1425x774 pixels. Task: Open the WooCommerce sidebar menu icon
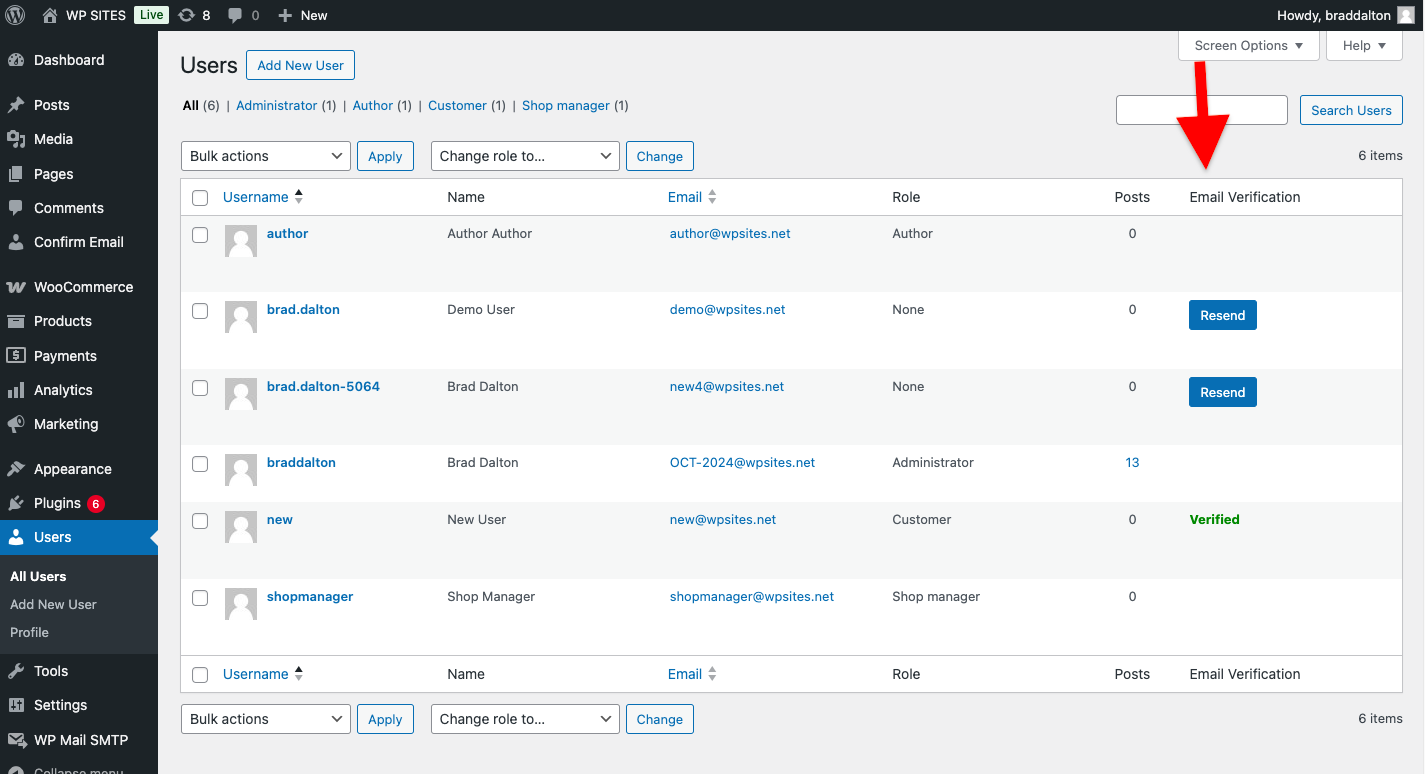[16, 287]
